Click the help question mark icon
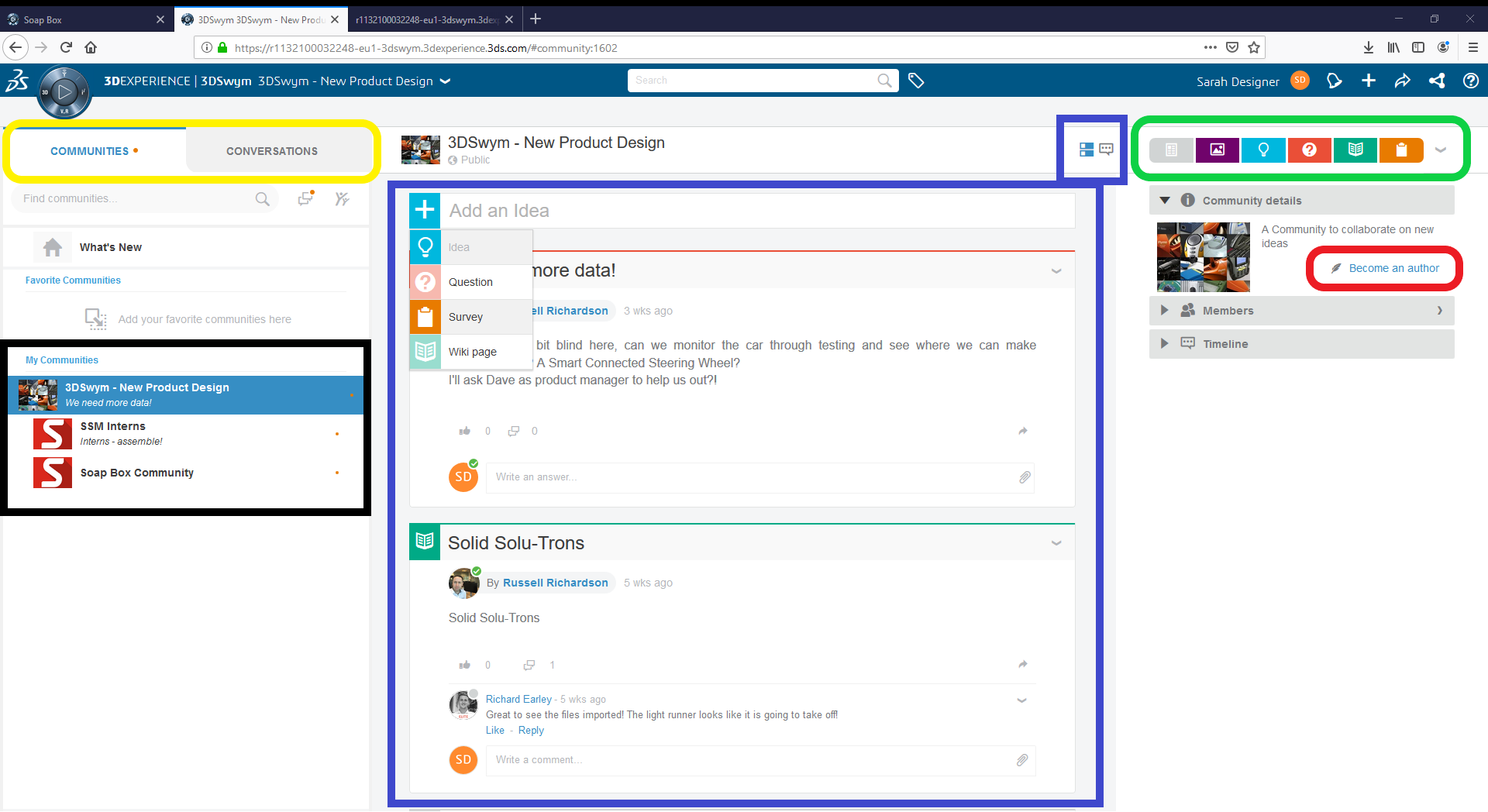This screenshot has height=812, width=1488. pyautogui.click(x=1470, y=81)
